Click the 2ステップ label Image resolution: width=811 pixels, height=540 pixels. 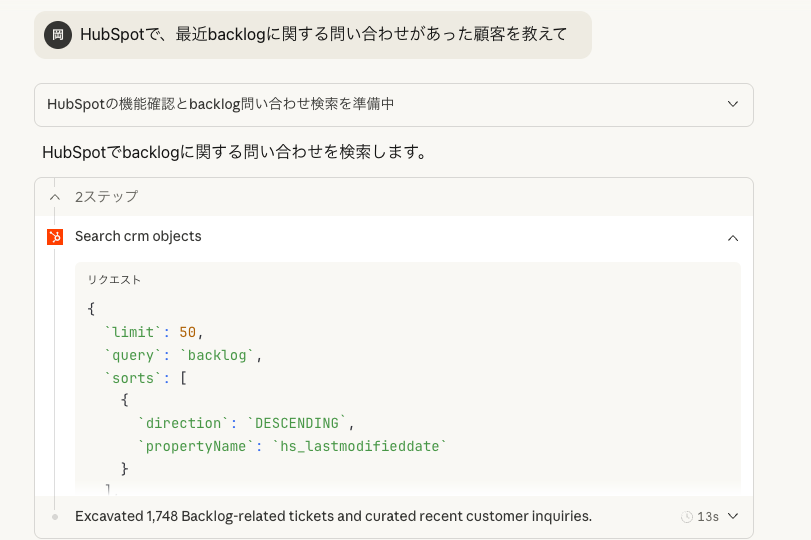click(106, 197)
